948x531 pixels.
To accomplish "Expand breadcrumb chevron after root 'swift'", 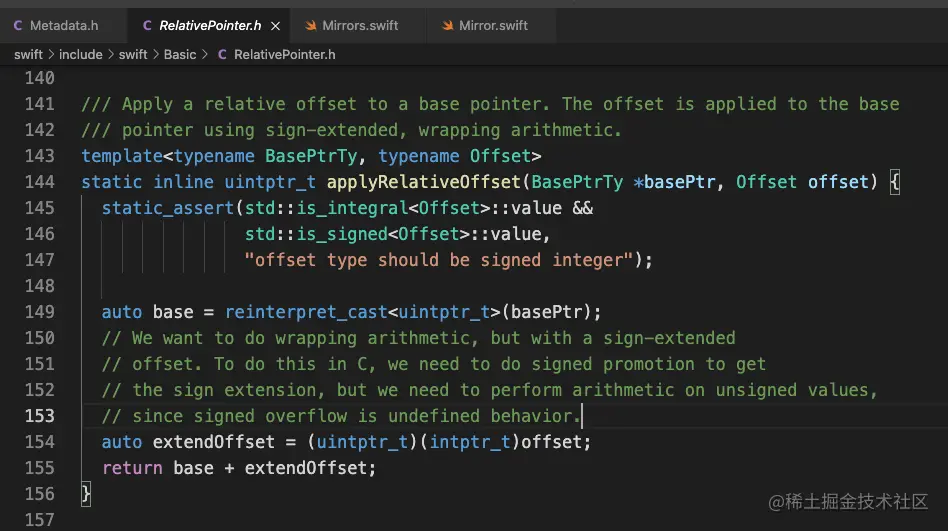I will tap(51, 54).
